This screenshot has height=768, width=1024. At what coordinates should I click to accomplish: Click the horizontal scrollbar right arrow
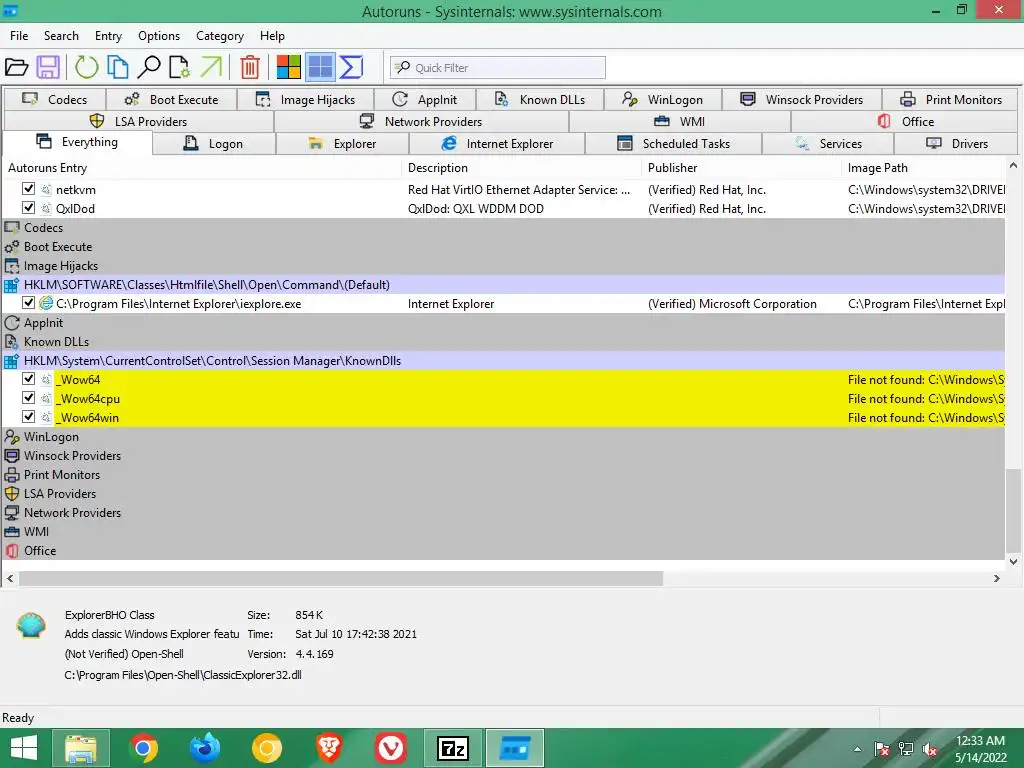[x=997, y=578]
